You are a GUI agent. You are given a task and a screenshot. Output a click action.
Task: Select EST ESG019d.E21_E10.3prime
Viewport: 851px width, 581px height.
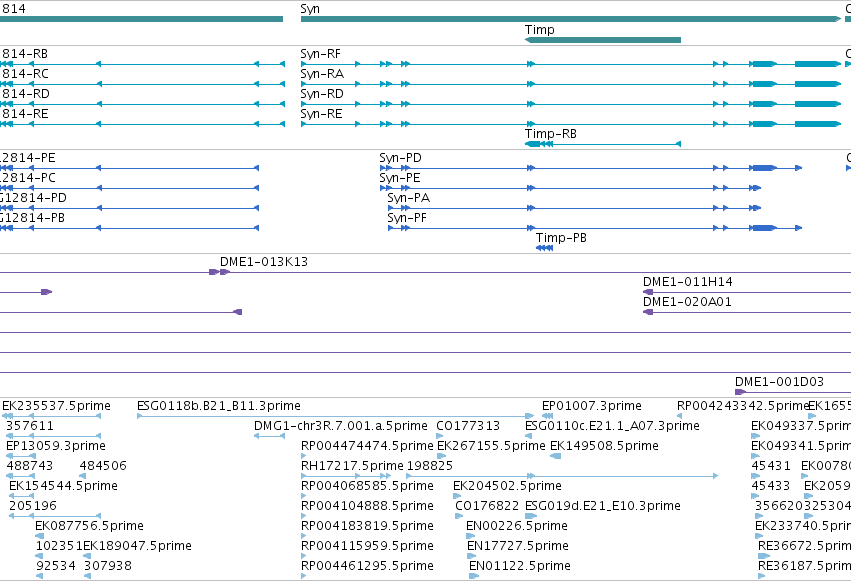click(603, 506)
